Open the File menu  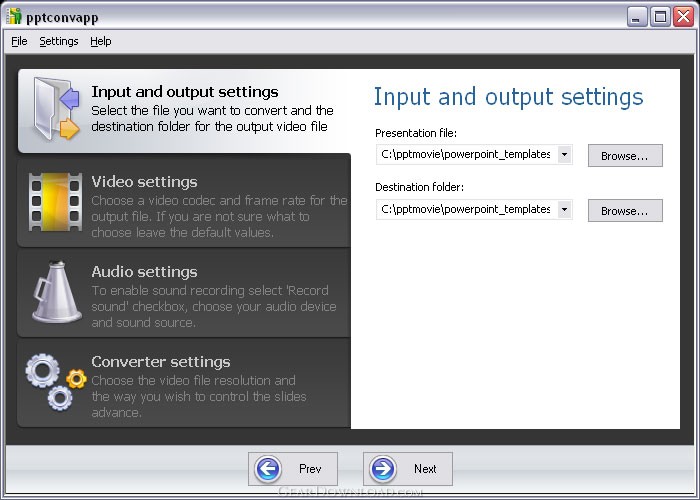click(19, 42)
